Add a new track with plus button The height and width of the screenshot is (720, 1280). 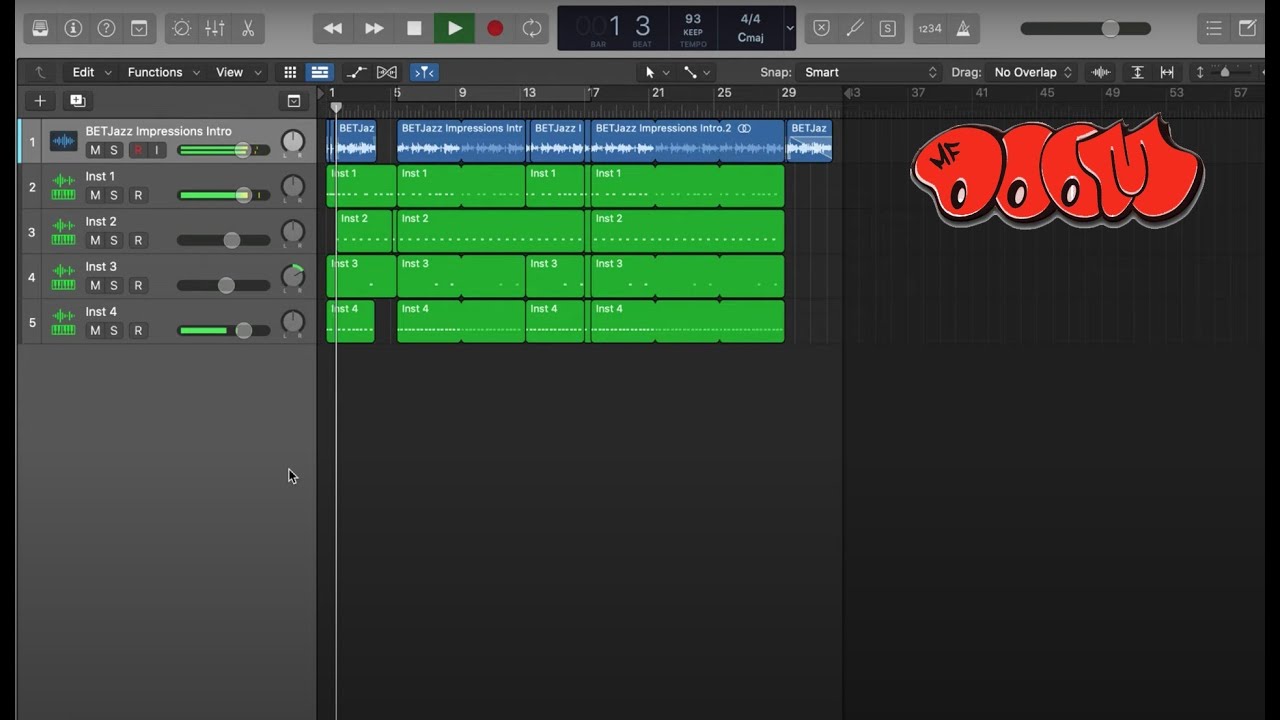[40, 100]
